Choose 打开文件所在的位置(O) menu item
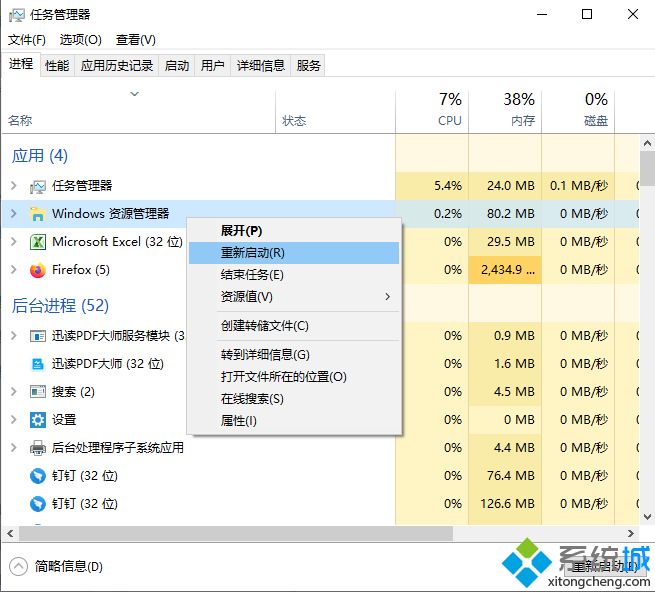Screen dimensions: 655x592 294,377
